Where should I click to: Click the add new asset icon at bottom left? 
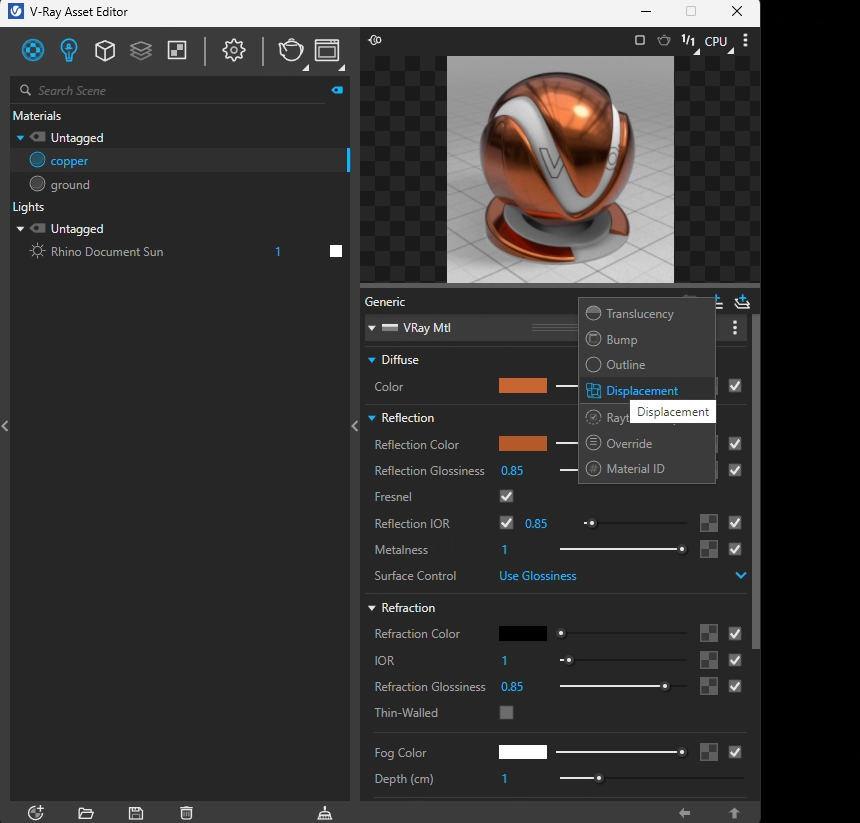click(36, 813)
